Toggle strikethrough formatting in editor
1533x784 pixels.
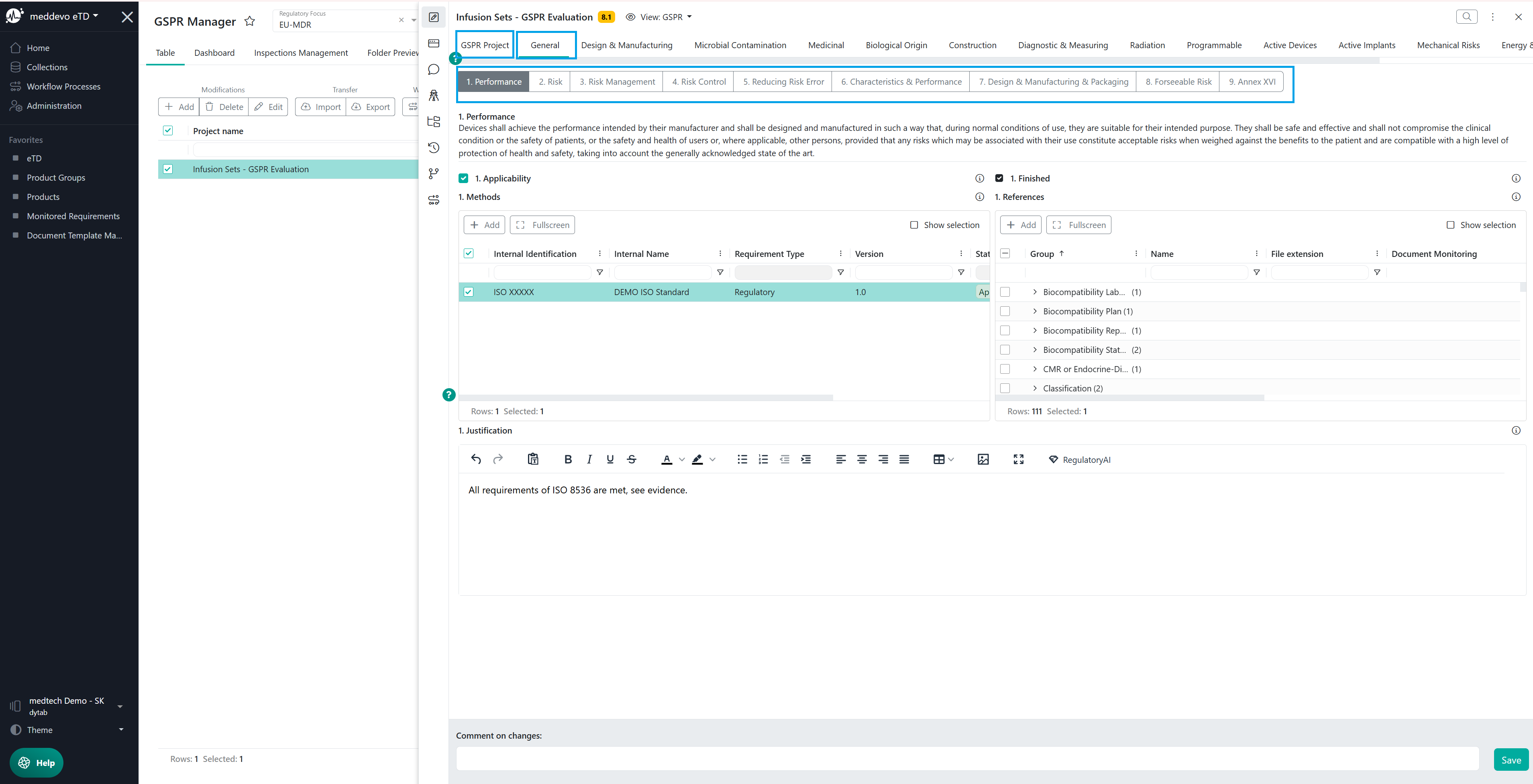point(632,459)
